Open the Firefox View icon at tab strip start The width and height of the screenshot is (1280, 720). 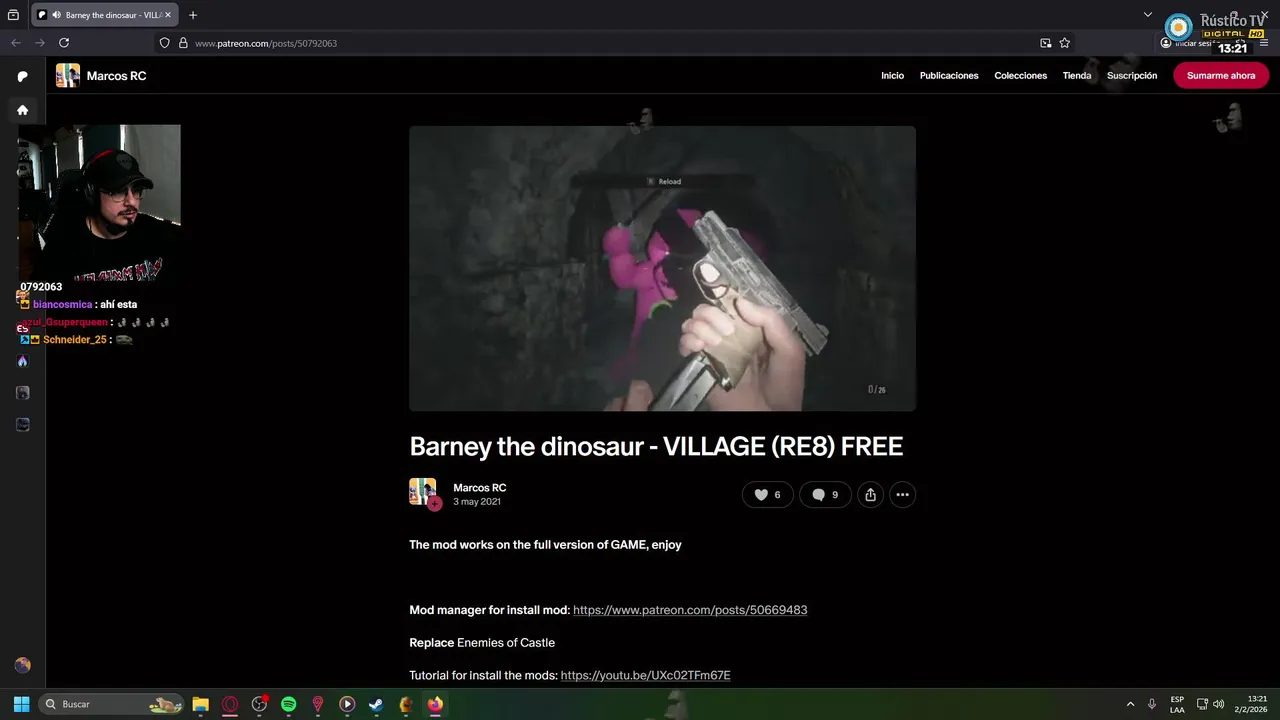(x=13, y=15)
